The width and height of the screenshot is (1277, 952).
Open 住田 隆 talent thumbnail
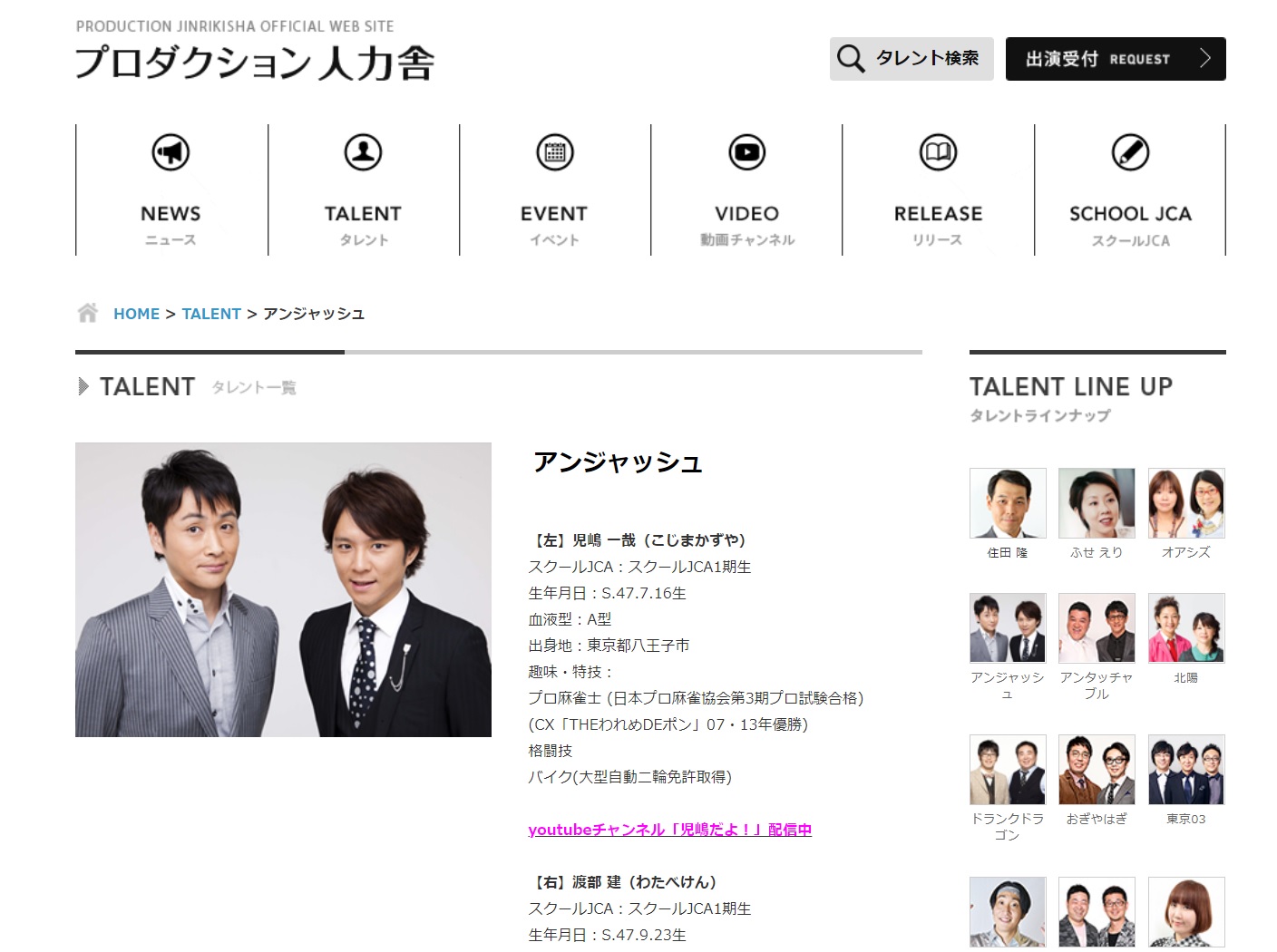[1008, 503]
